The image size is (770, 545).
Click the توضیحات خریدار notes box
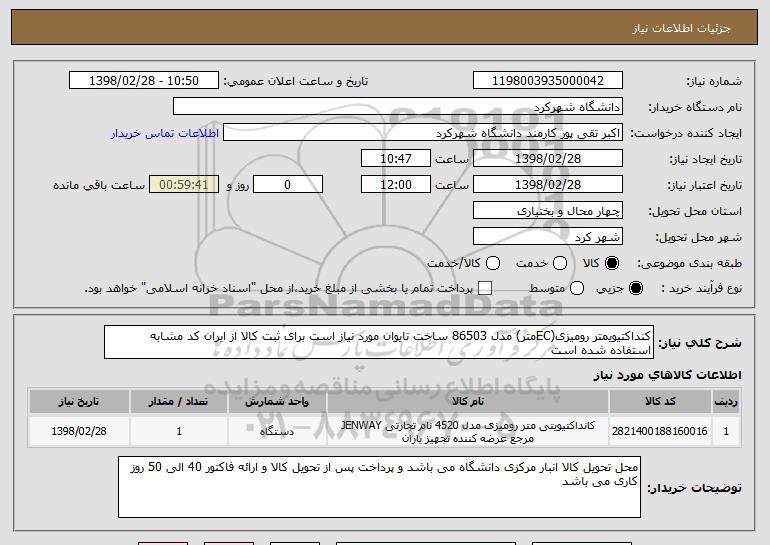pyautogui.click(x=379, y=487)
